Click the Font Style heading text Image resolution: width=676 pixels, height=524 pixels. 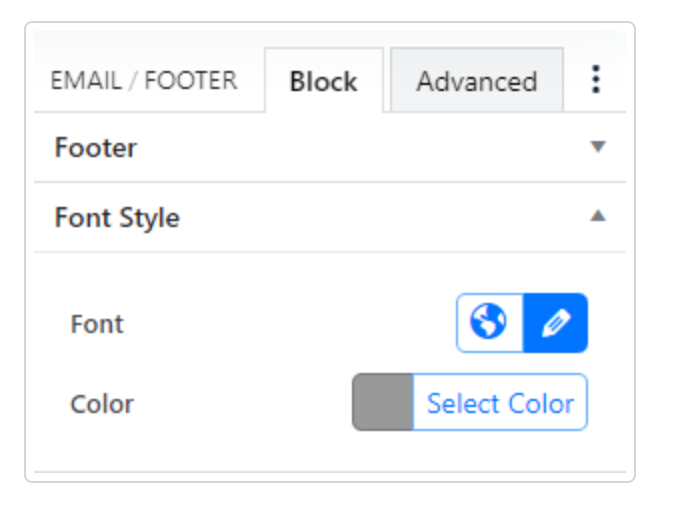pos(117,217)
